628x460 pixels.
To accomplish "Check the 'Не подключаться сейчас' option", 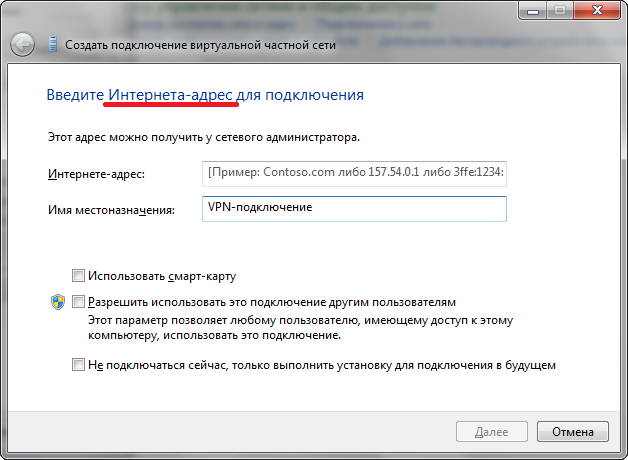I will click(x=79, y=365).
